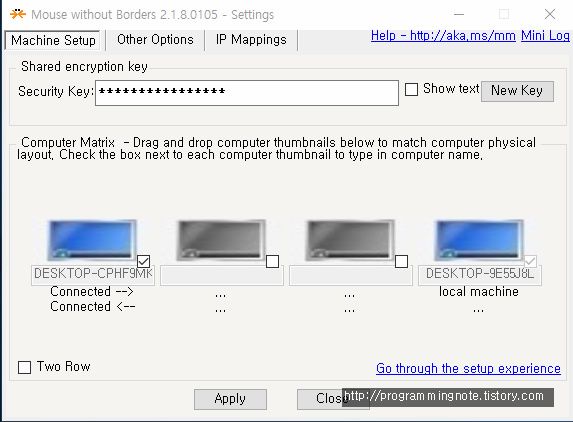Enable the Two Row checkbox

coord(24,368)
